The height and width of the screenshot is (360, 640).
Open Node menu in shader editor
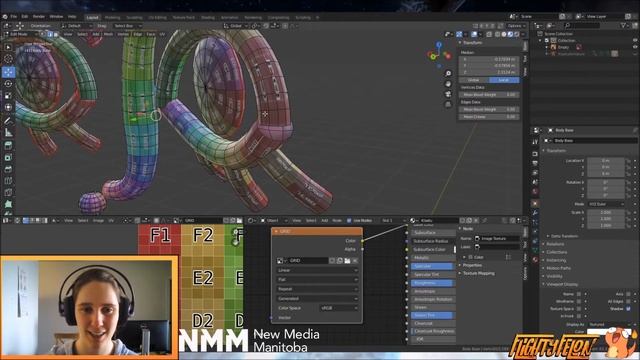(337, 220)
